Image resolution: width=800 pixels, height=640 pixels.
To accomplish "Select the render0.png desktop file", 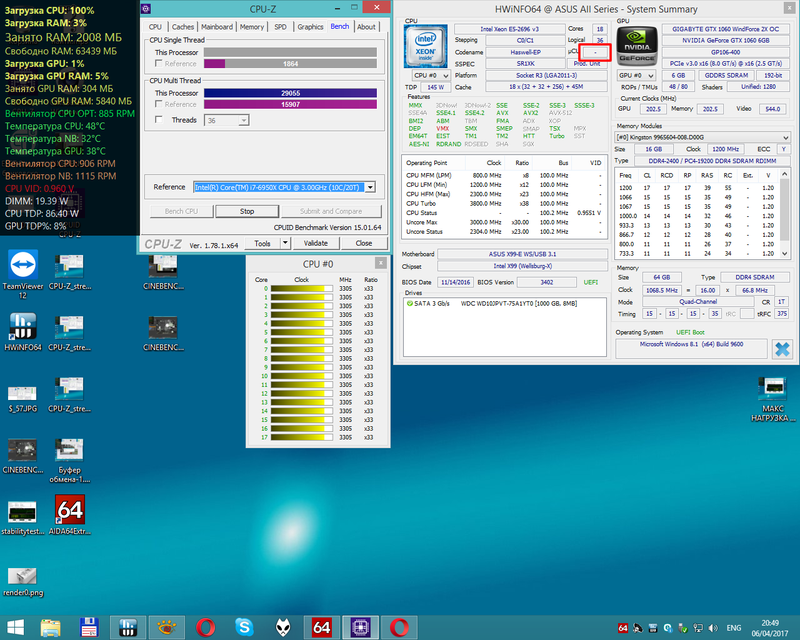I will pos(23,581).
